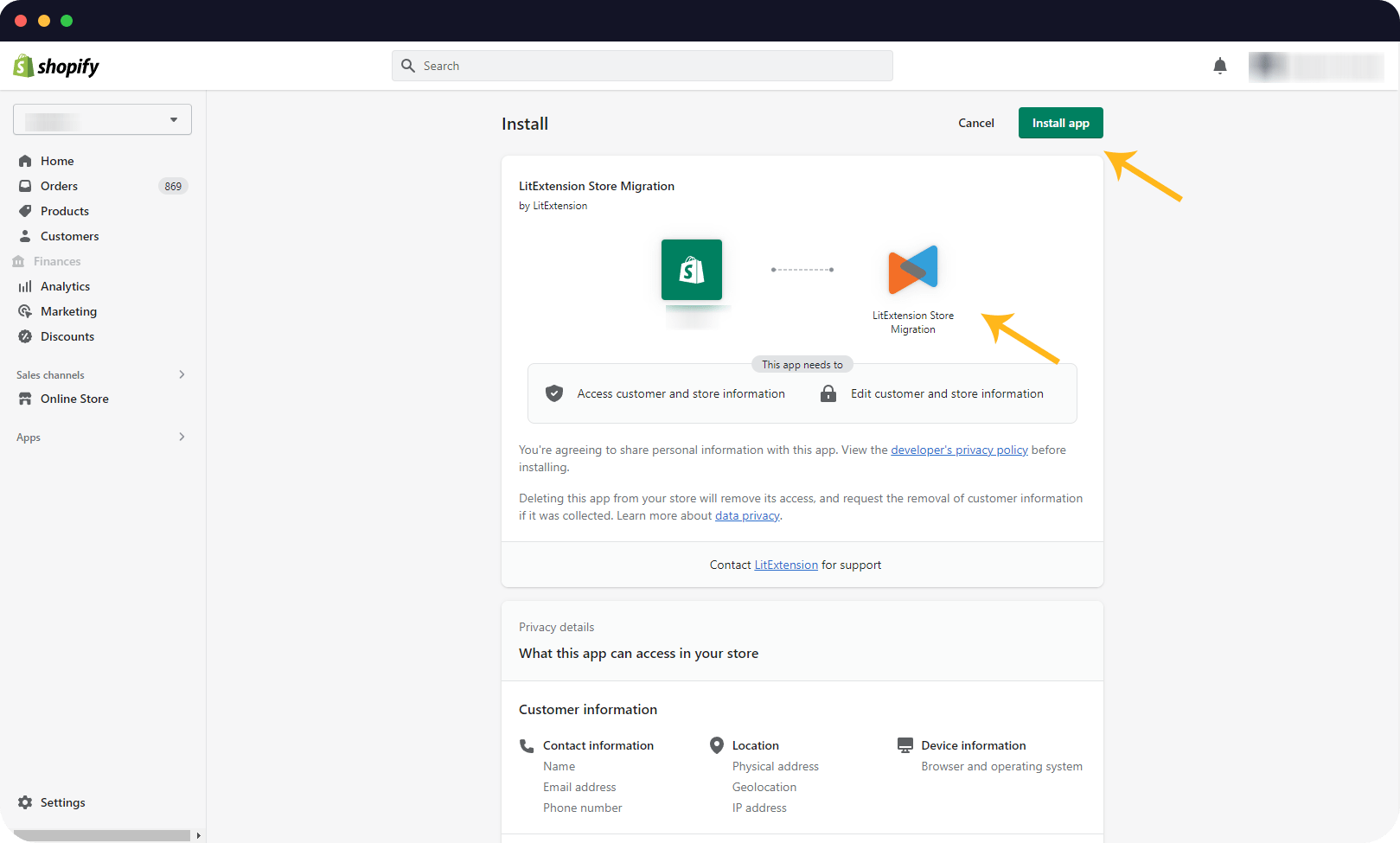This screenshot has width=1400, height=843.
Task: Click the Location pin icon
Action: pyautogui.click(x=717, y=745)
